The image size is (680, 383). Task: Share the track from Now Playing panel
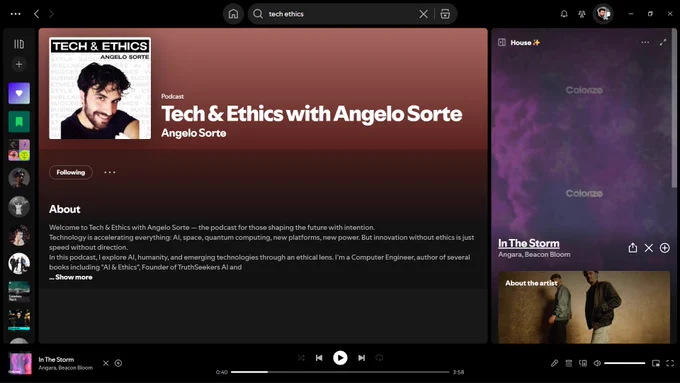click(633, 248)
